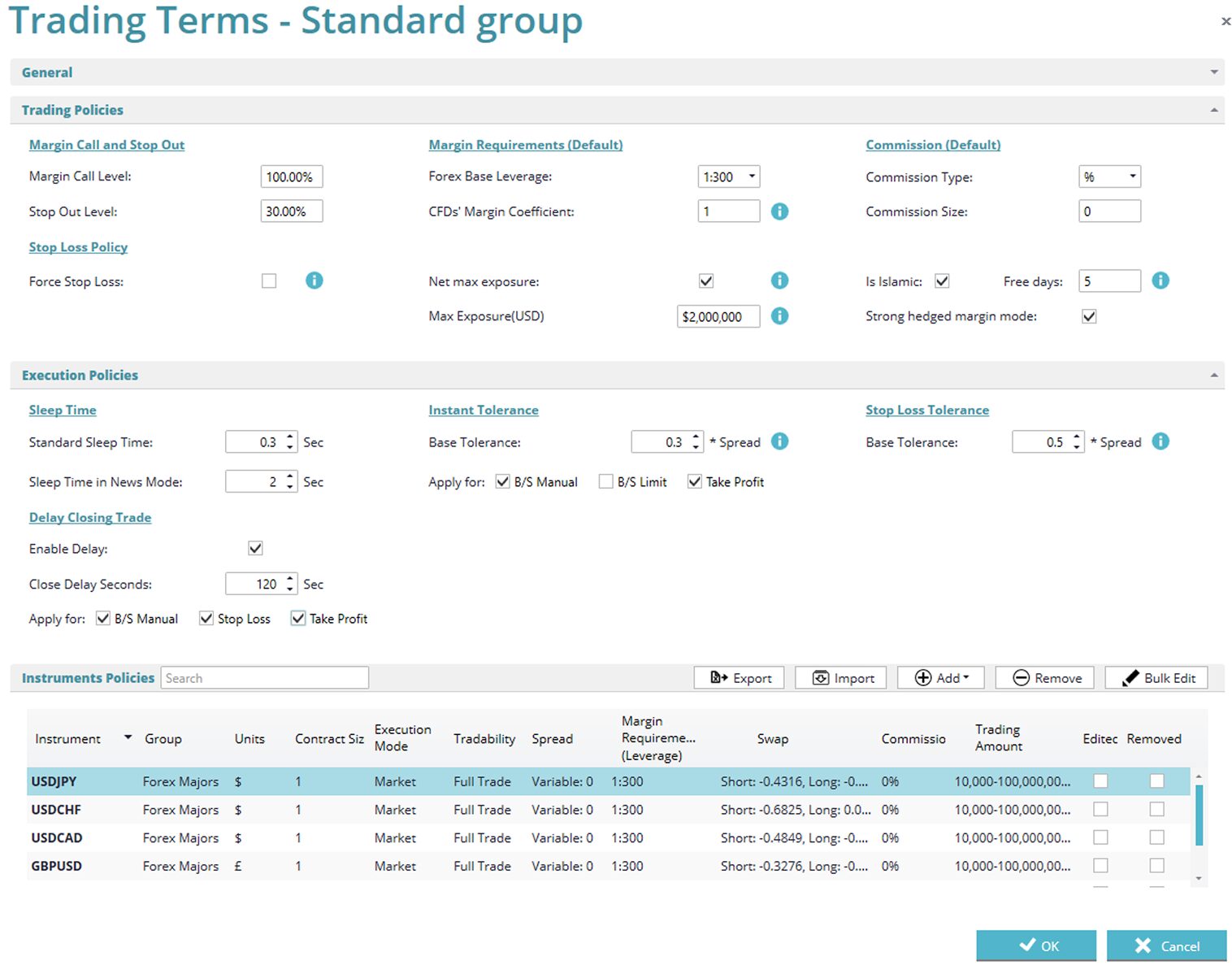Click info icon next to Max Exposure(USD)
The image size is (1232, 974).
click(x=779, y=315)
